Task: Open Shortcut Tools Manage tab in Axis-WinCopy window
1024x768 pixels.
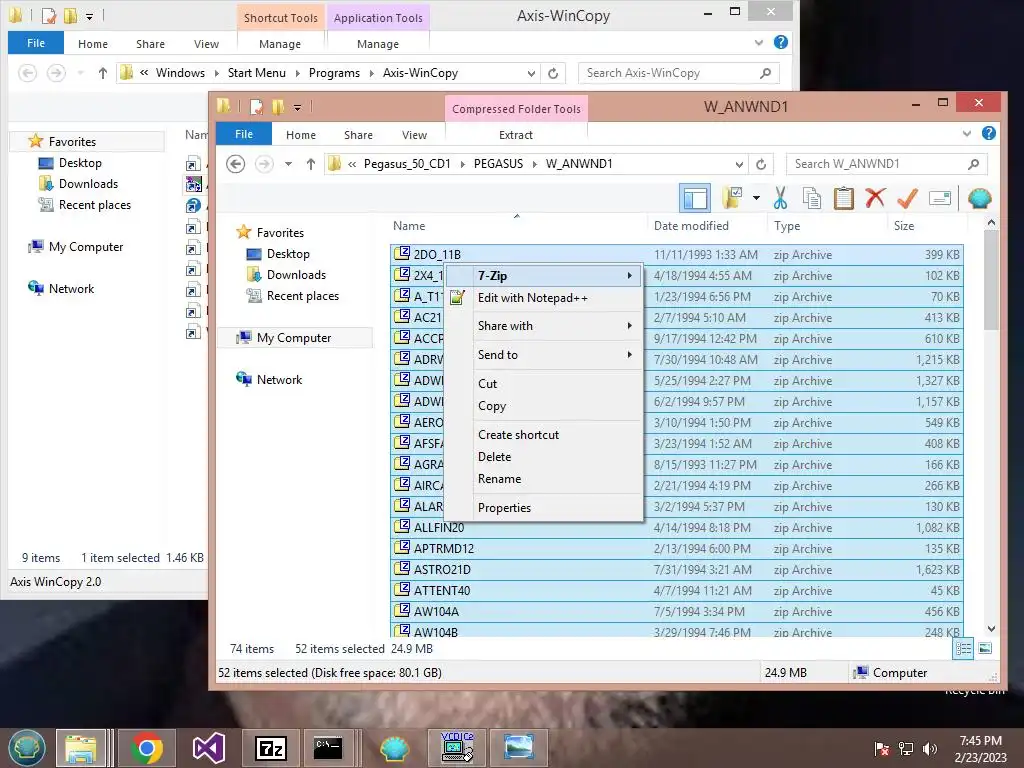Action: tap(280, 44)
